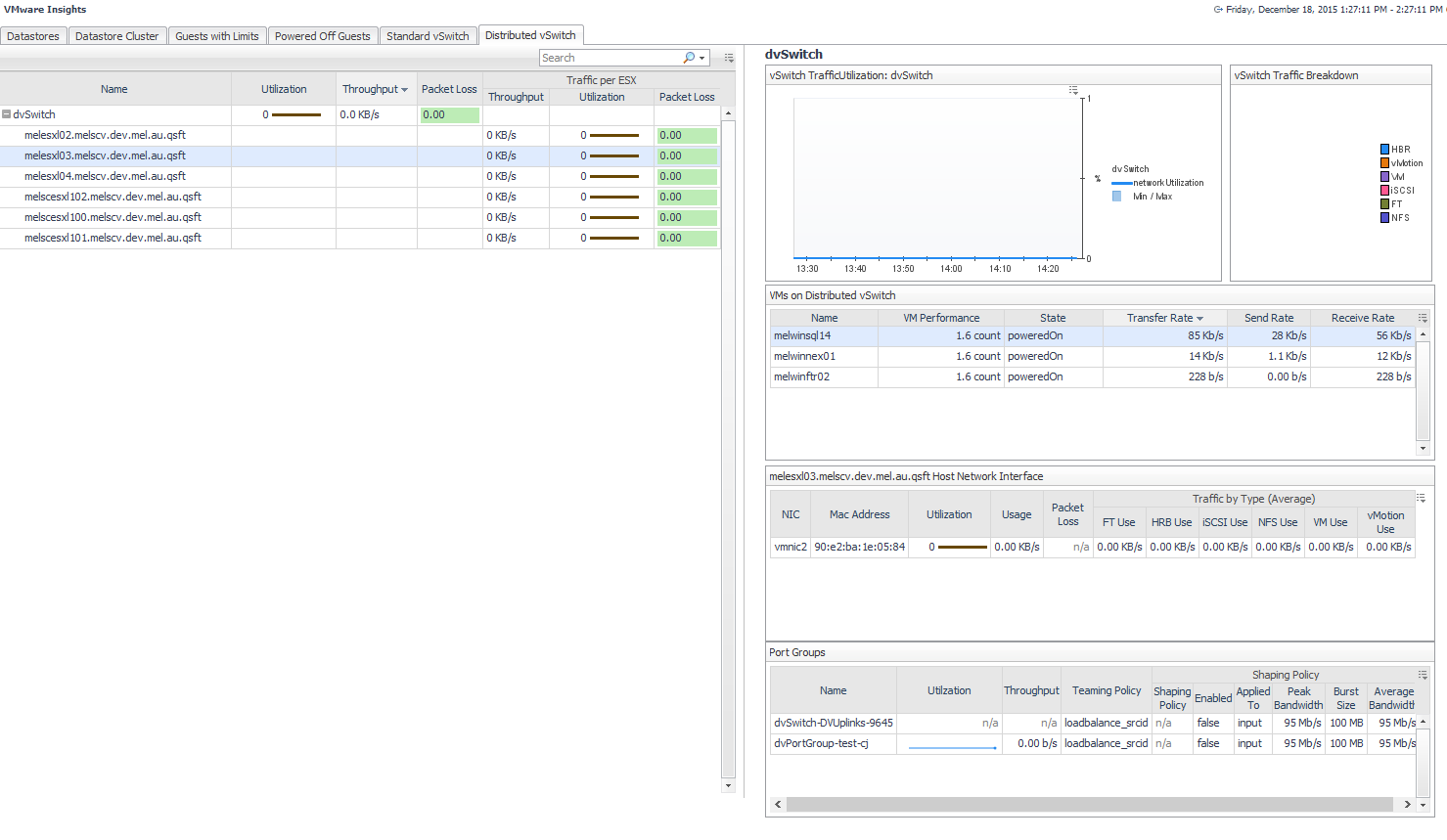
Task: Click scroll-down arrow of the vSwitch table
Action: point(728,785)
